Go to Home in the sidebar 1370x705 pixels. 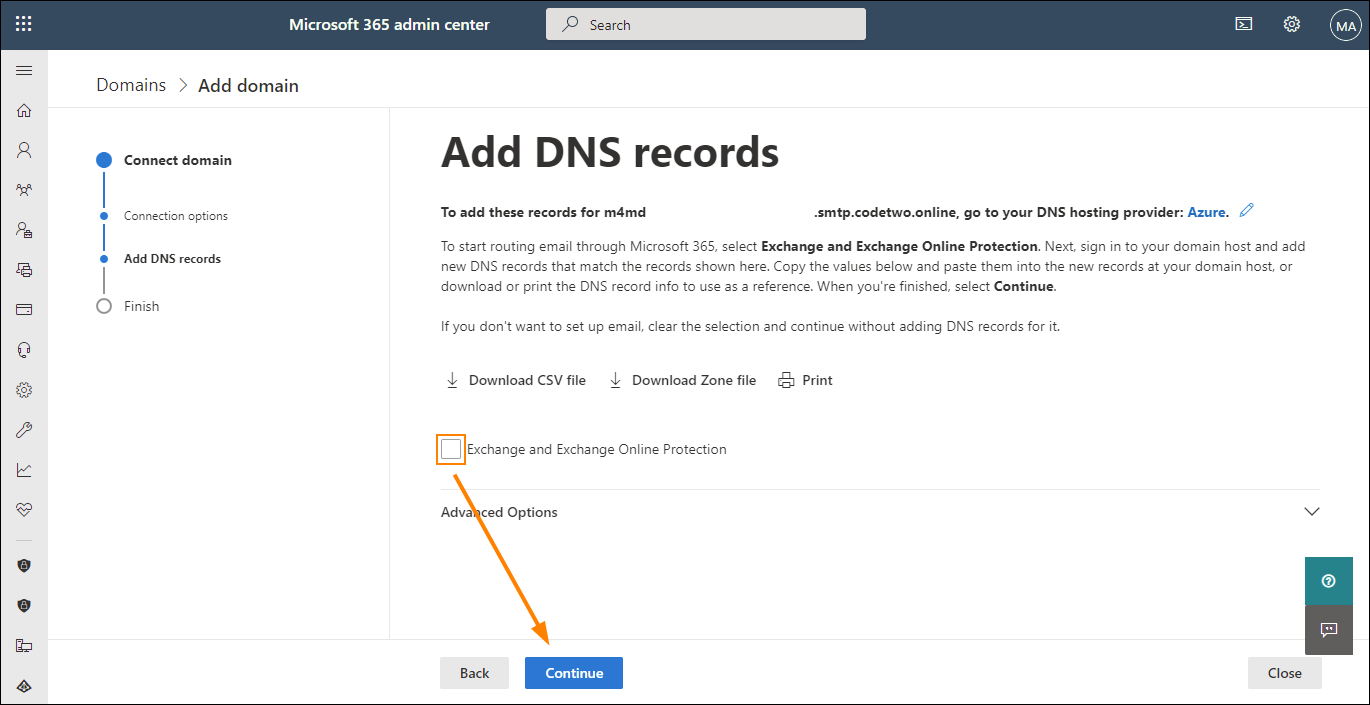tap(24, 111)
